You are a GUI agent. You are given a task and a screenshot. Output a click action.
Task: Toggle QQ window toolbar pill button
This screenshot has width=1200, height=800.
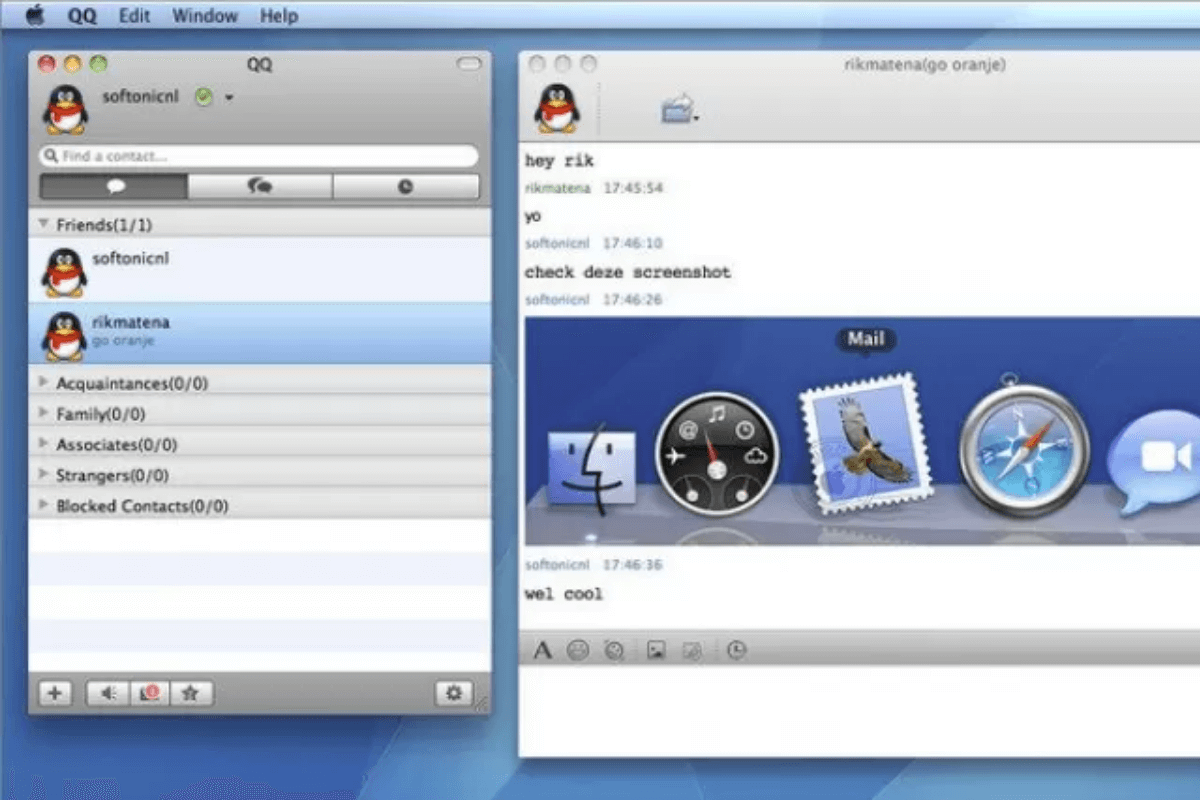coord(468,65)
